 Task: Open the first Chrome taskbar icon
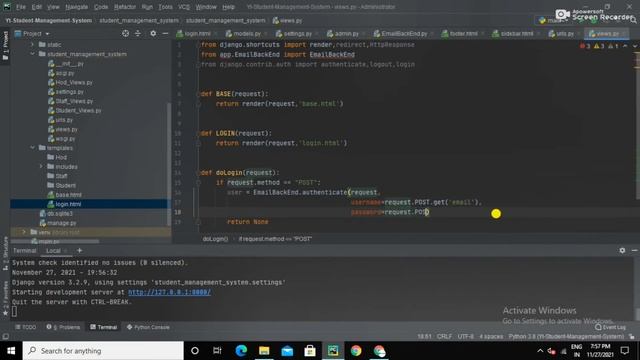356,351
